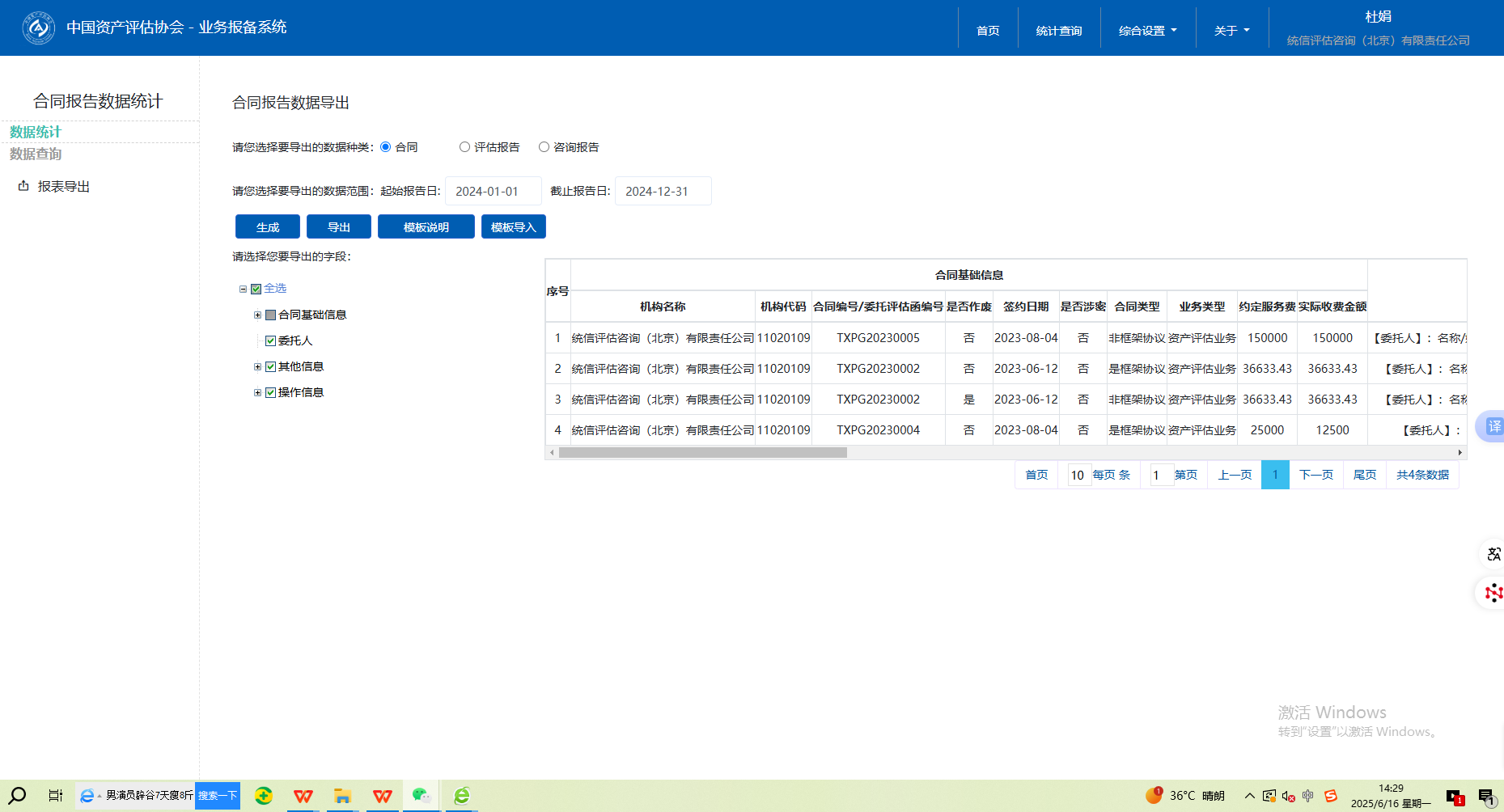Viewport: 1504px width, 812px height.
Task: Open the 综合设置 dropdown menu
Action: pyautogui.click(x=1147, y=31)
